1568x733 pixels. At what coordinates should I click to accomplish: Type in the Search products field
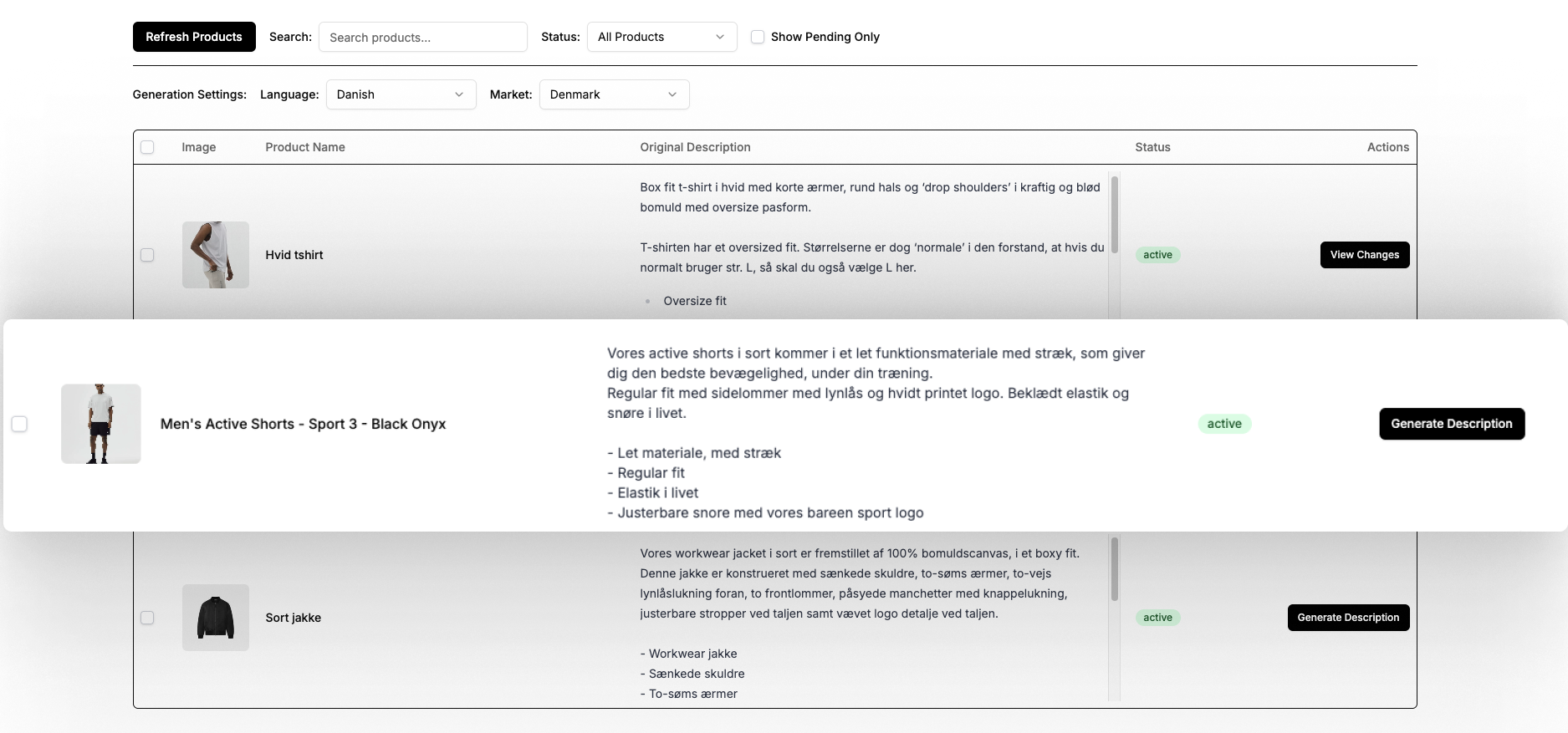422,37
